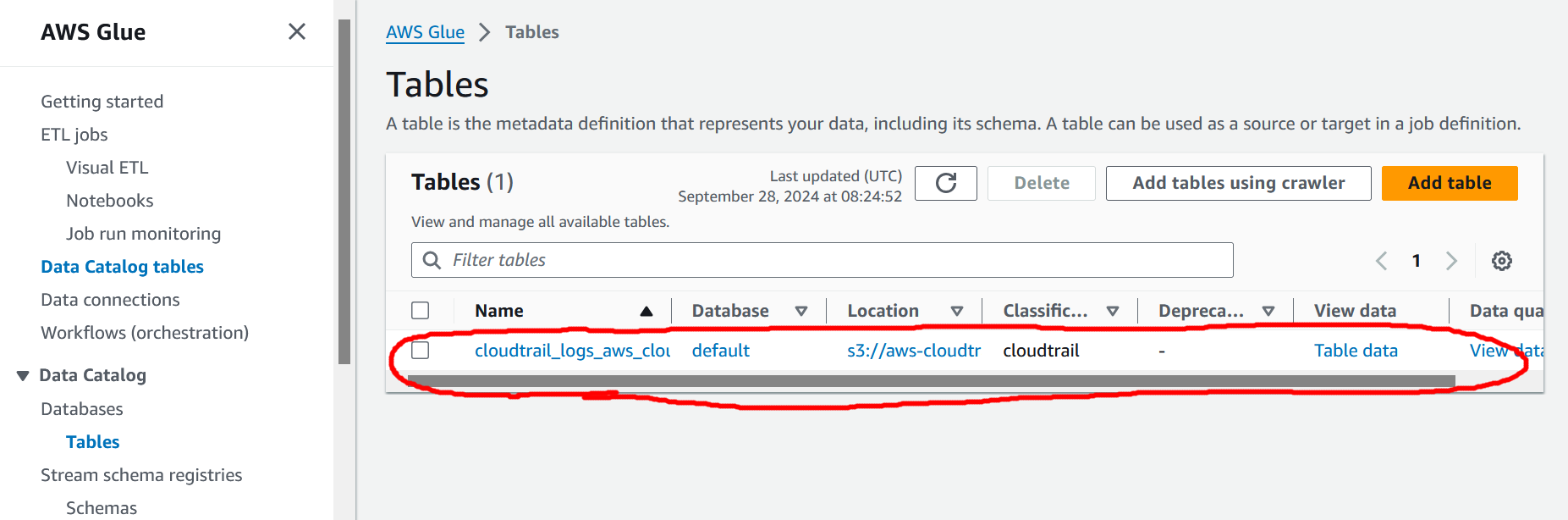Click the search icon in filter box
The height and width of the screenshot is (520, 1568).
[432, 260]
